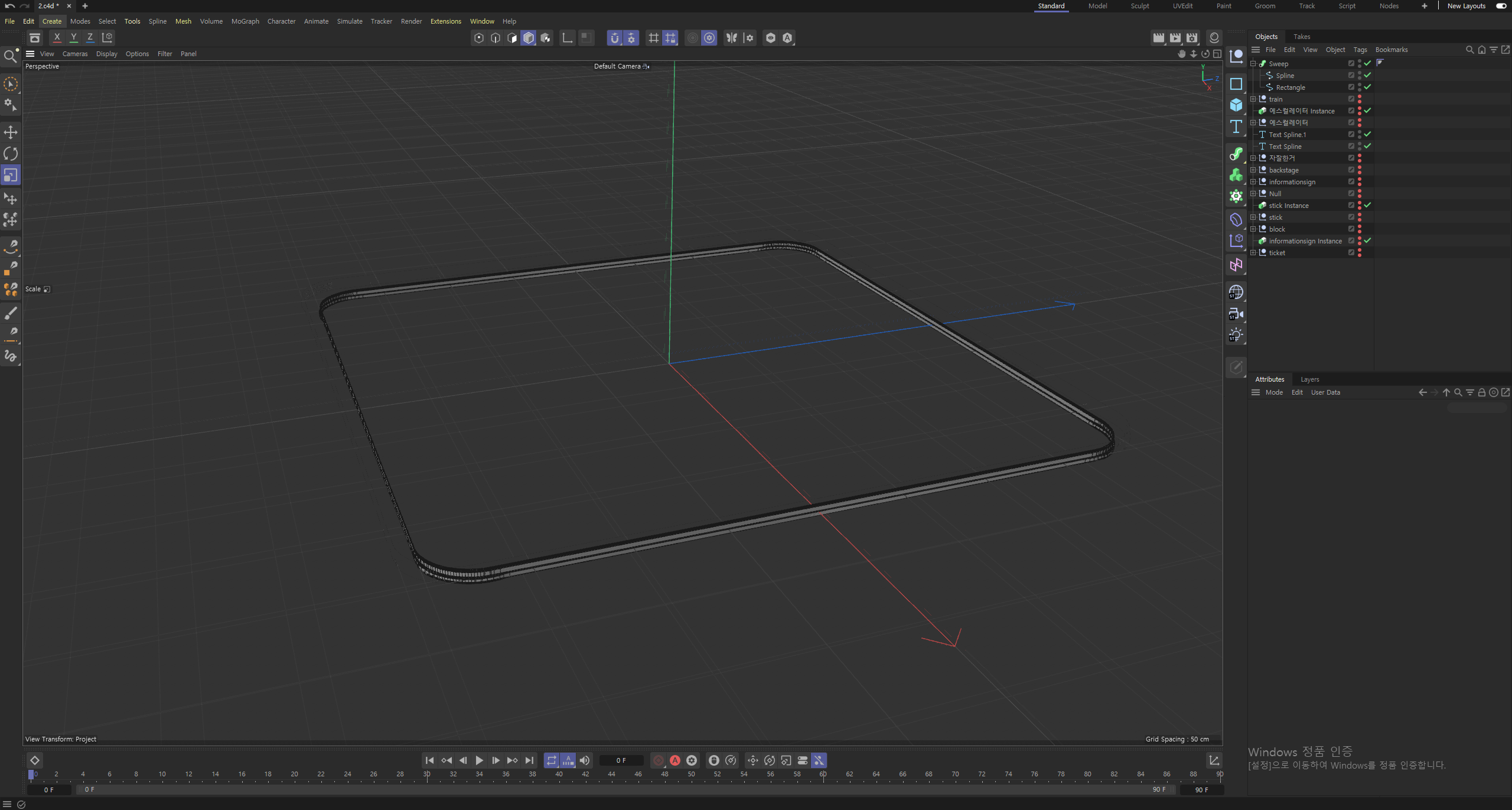
Task: Click the record active objects button
Action: pyautogui.click(x=659, y=760)
